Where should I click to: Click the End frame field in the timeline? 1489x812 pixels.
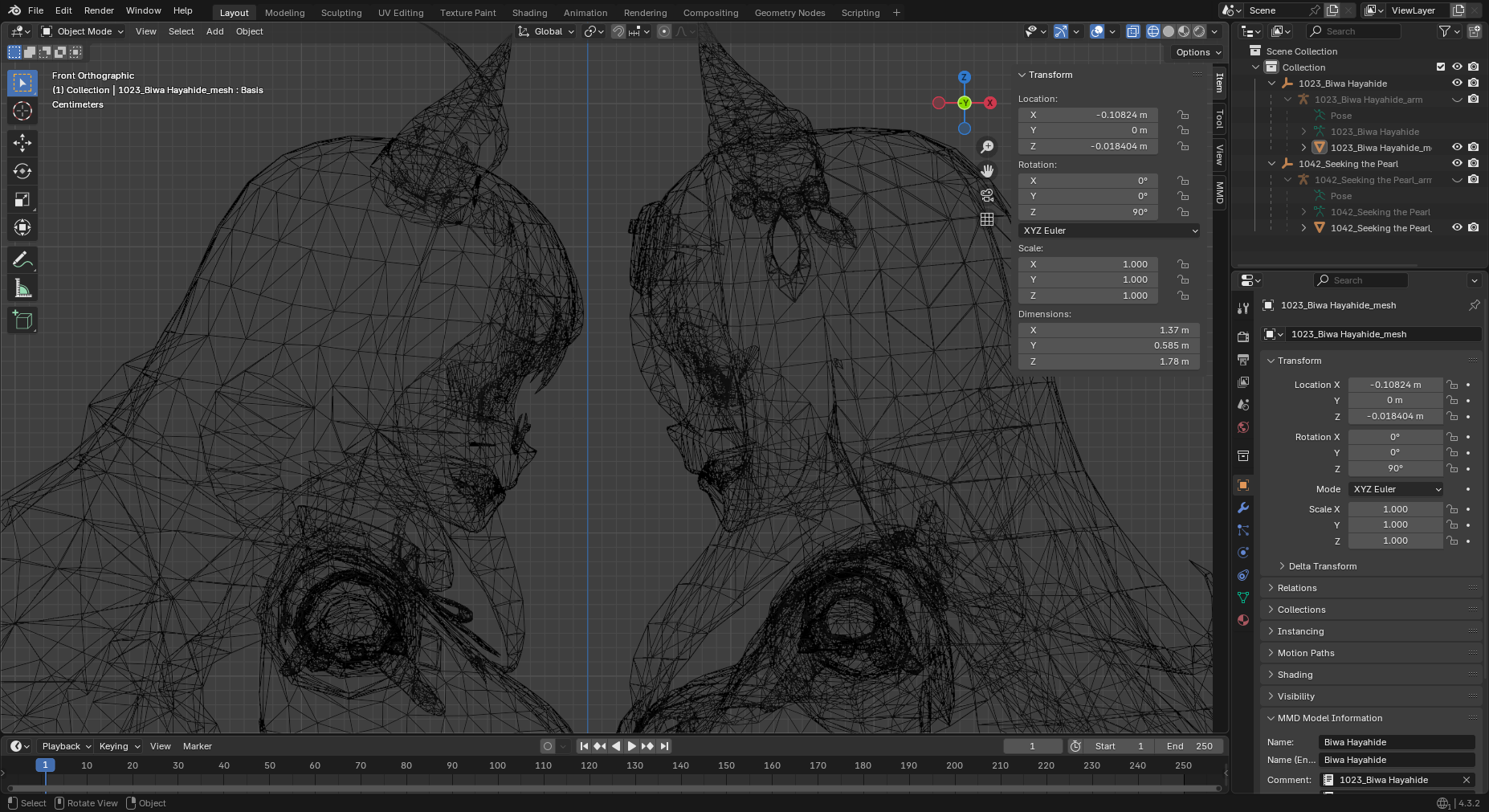point(1189,746)
